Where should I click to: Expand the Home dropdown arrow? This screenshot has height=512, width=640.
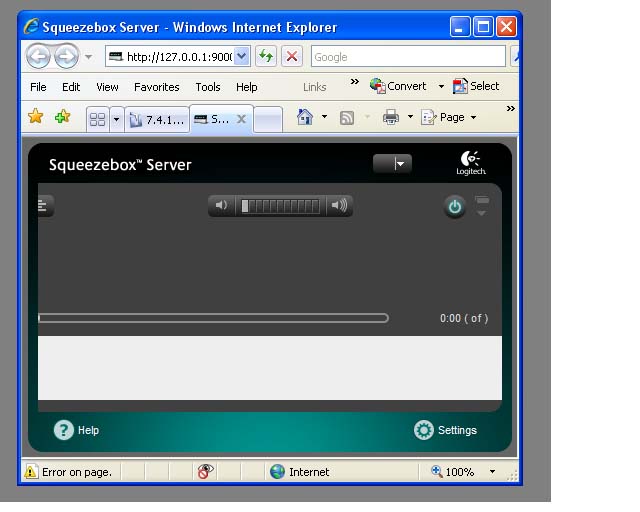point(324,117)
